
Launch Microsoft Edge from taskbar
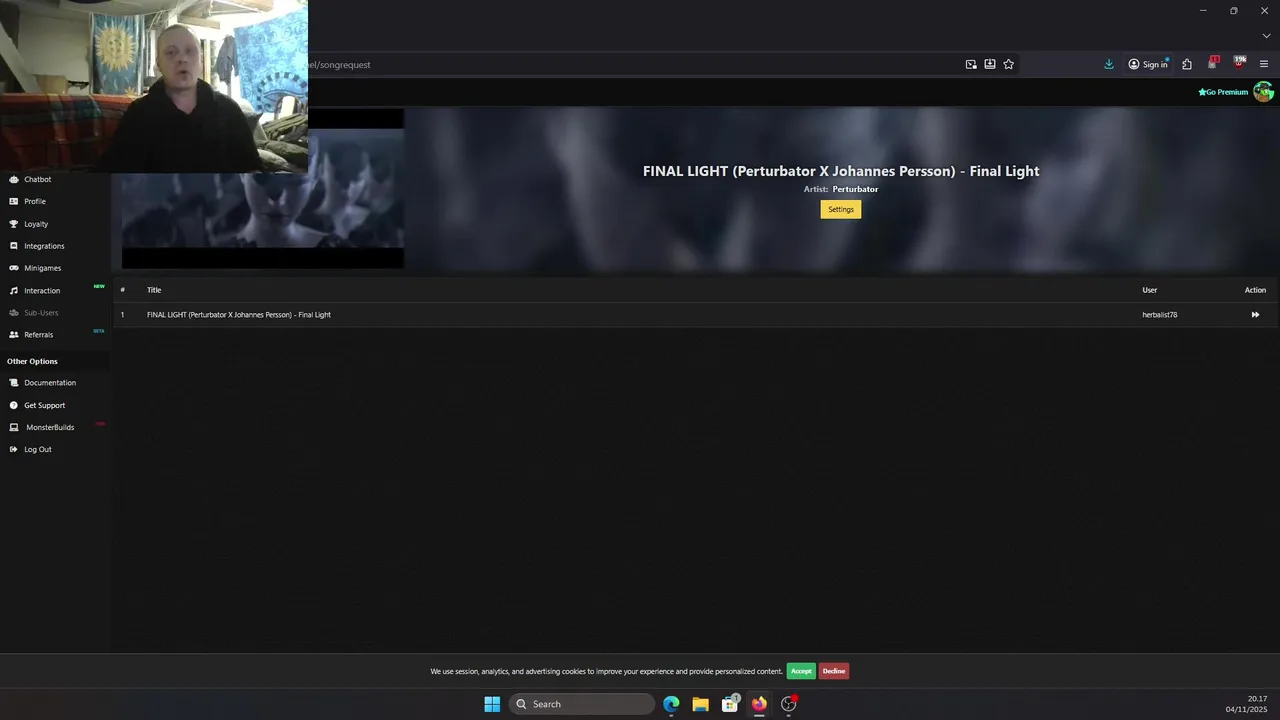[671, 704]
